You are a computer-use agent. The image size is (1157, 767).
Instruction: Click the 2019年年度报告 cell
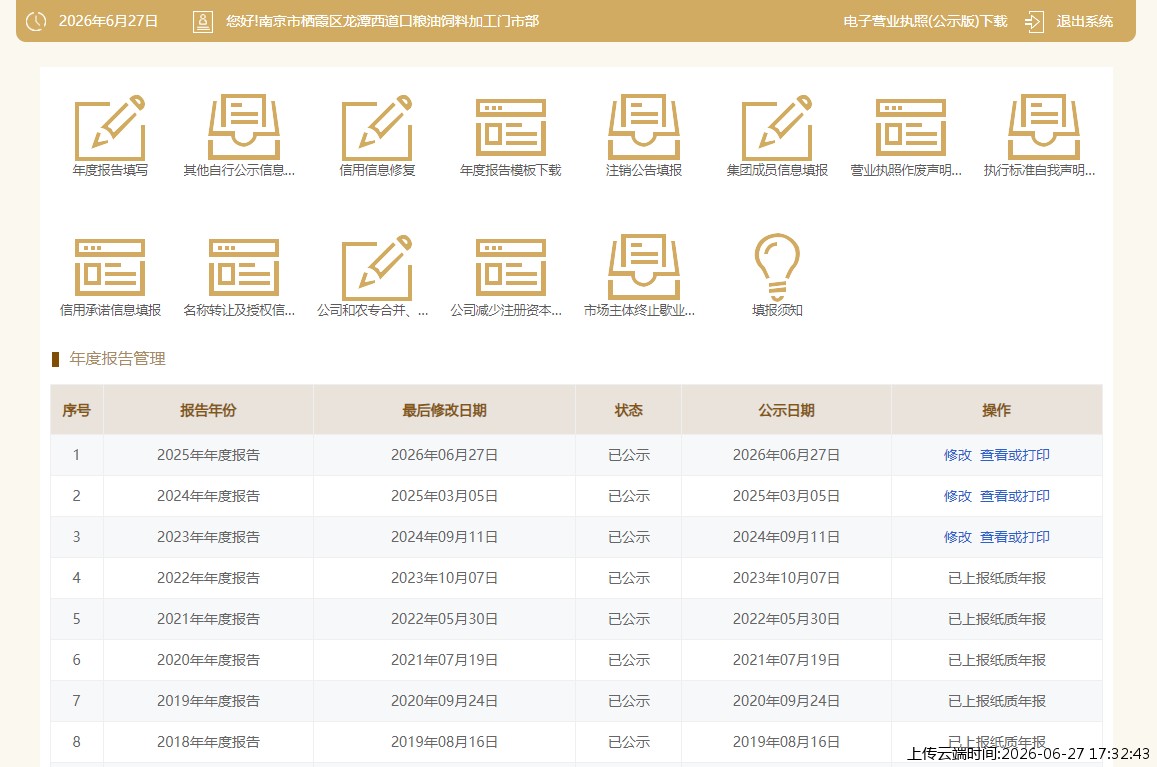click(208, 701)
